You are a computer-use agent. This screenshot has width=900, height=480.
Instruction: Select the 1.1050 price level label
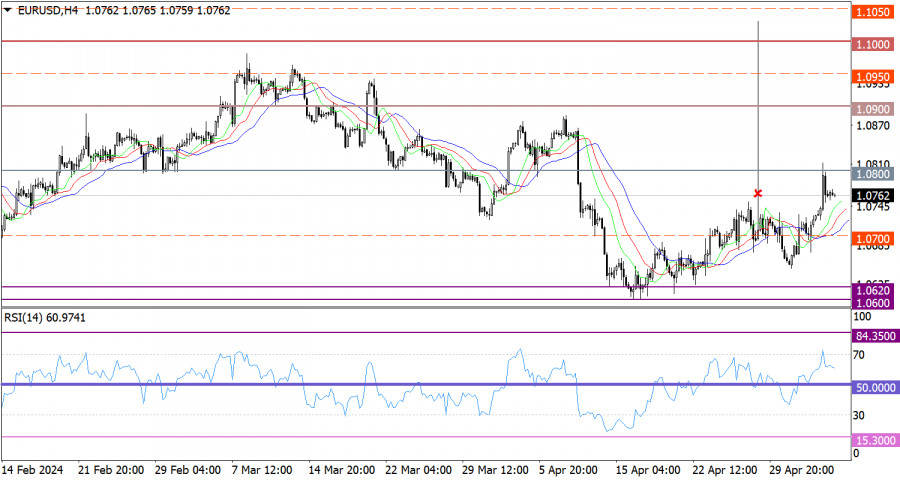click(x=872, y=12)
